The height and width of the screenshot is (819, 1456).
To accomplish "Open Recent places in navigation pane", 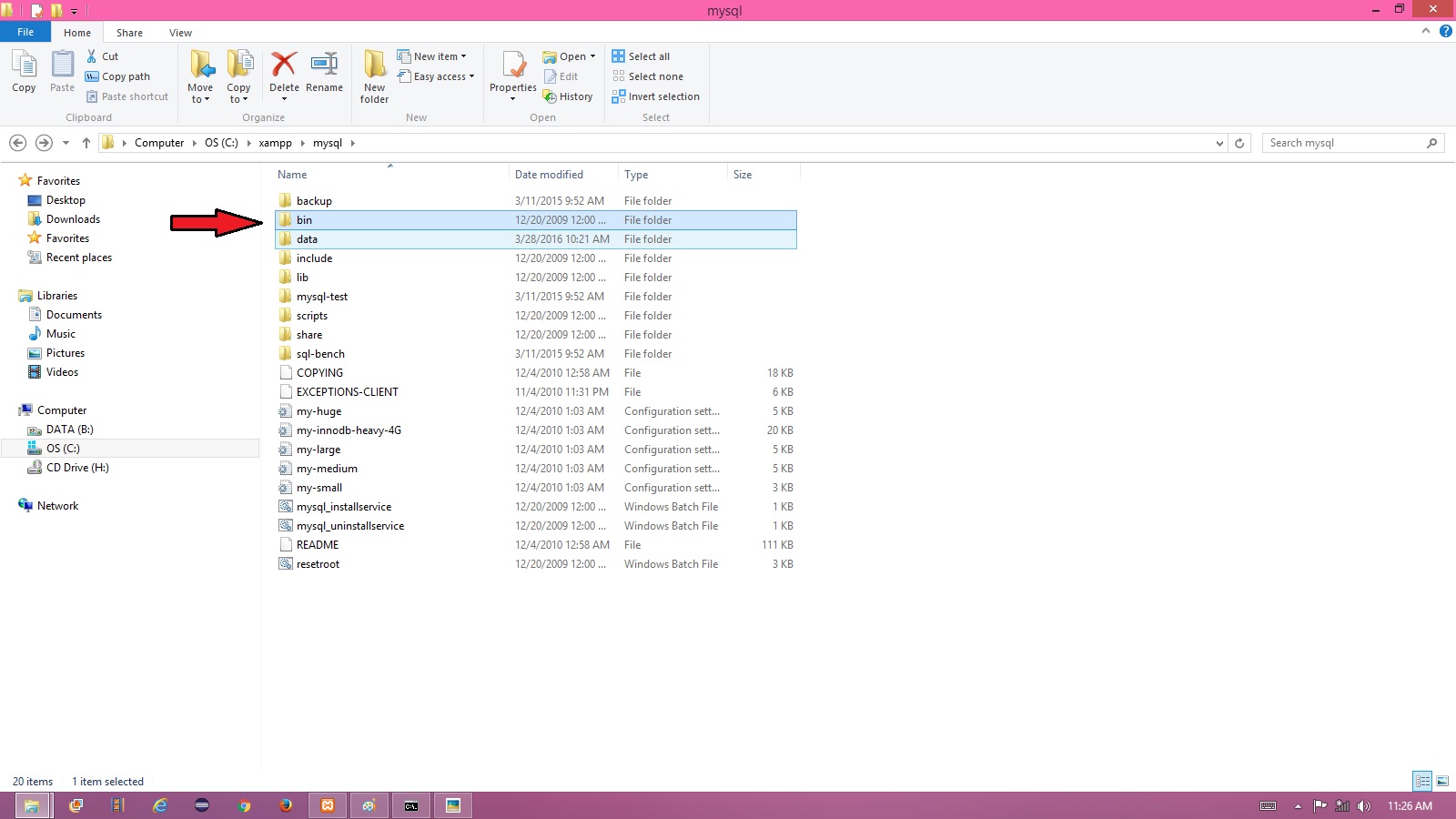I will click(x=79, y=258).
